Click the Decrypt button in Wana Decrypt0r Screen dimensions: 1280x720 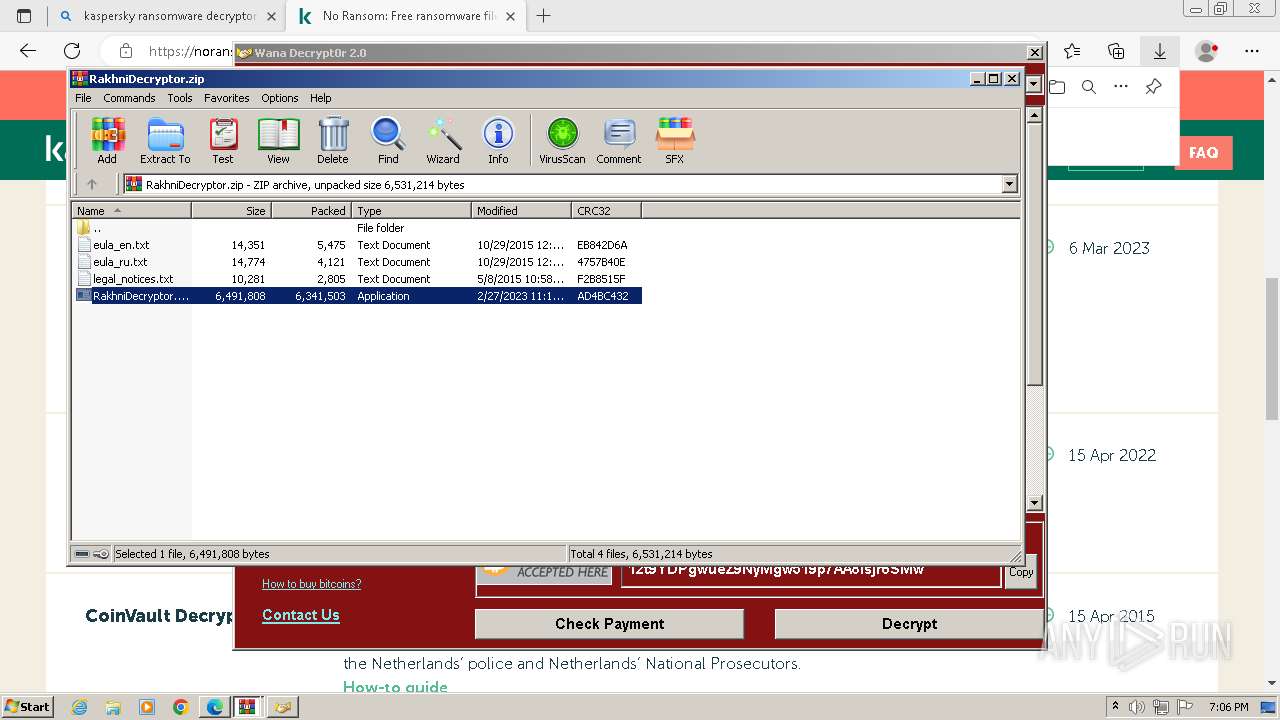pyautogui.click(x=909, y=624)
